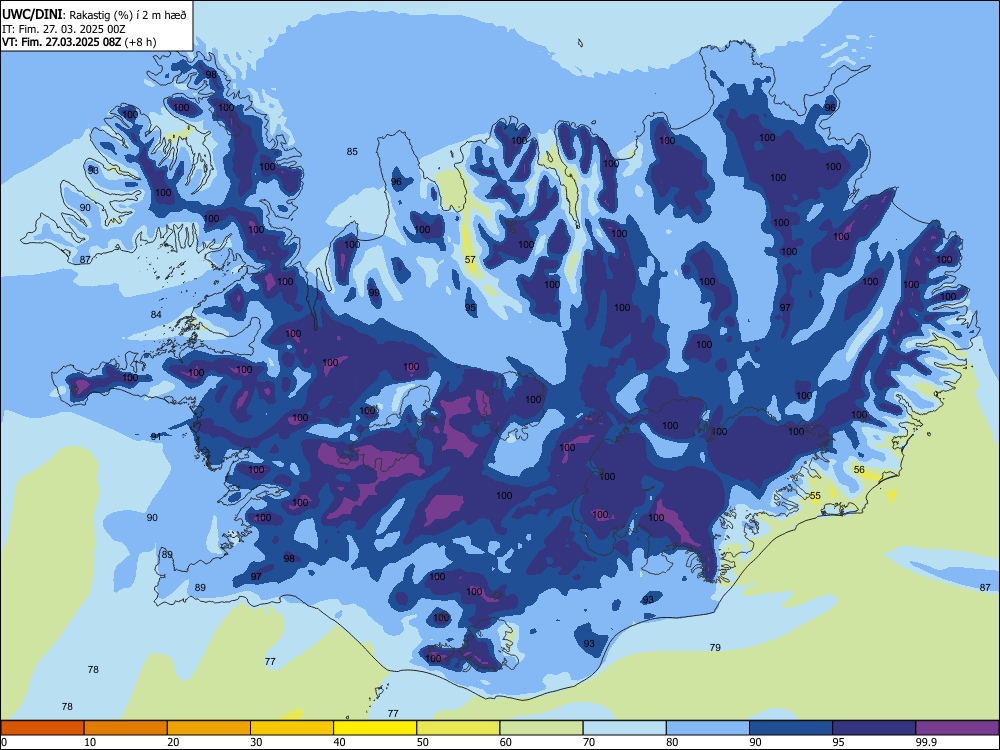The image size is (1000, 750).
Task: Click the purple legend swatch above 99.9
Action: [x=957, y=728]
